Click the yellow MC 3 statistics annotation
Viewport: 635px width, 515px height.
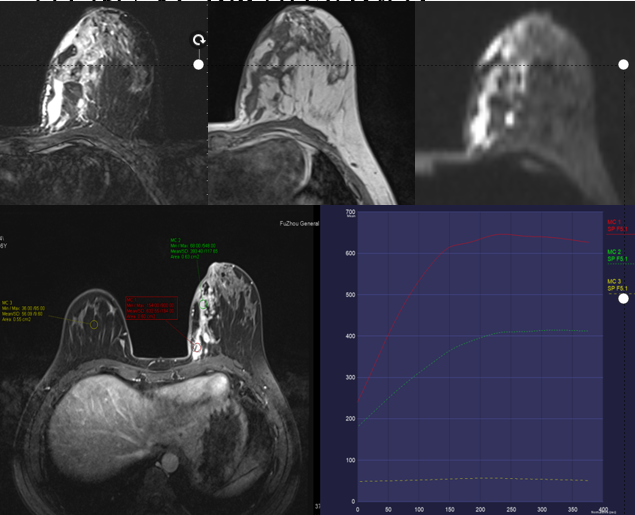tap(23, 311)
